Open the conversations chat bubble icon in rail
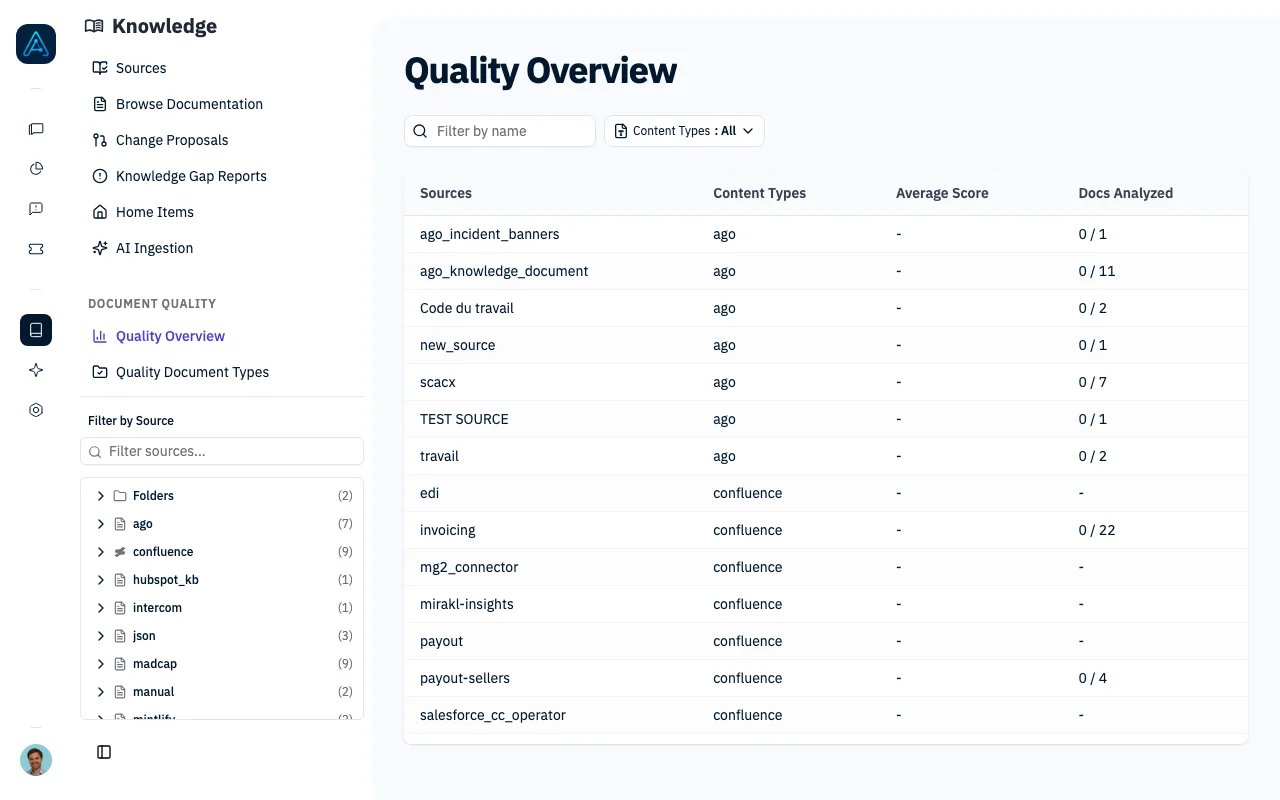Screen dimensions: 1280x800 (x=36, y=129)
